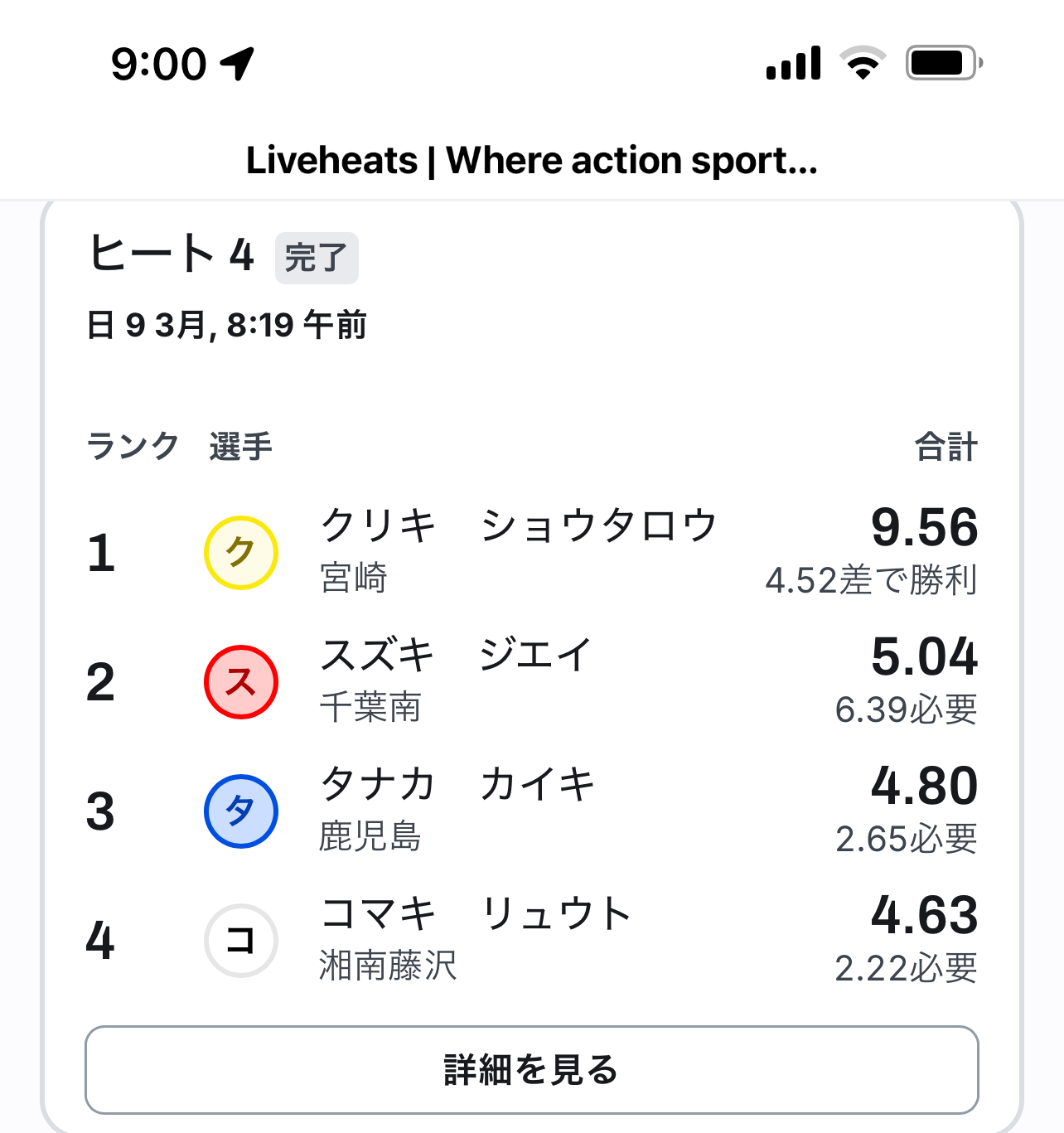Tap the 9.56 total score
The image size is (1064, 1133).
tap(924, 527)
